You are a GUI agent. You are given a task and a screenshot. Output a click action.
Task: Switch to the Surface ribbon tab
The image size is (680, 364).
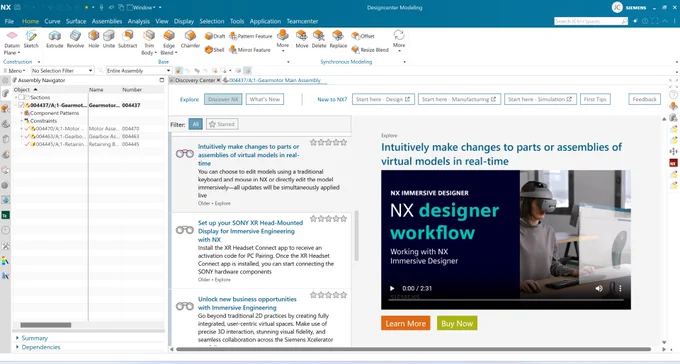[x=76, y=21]
